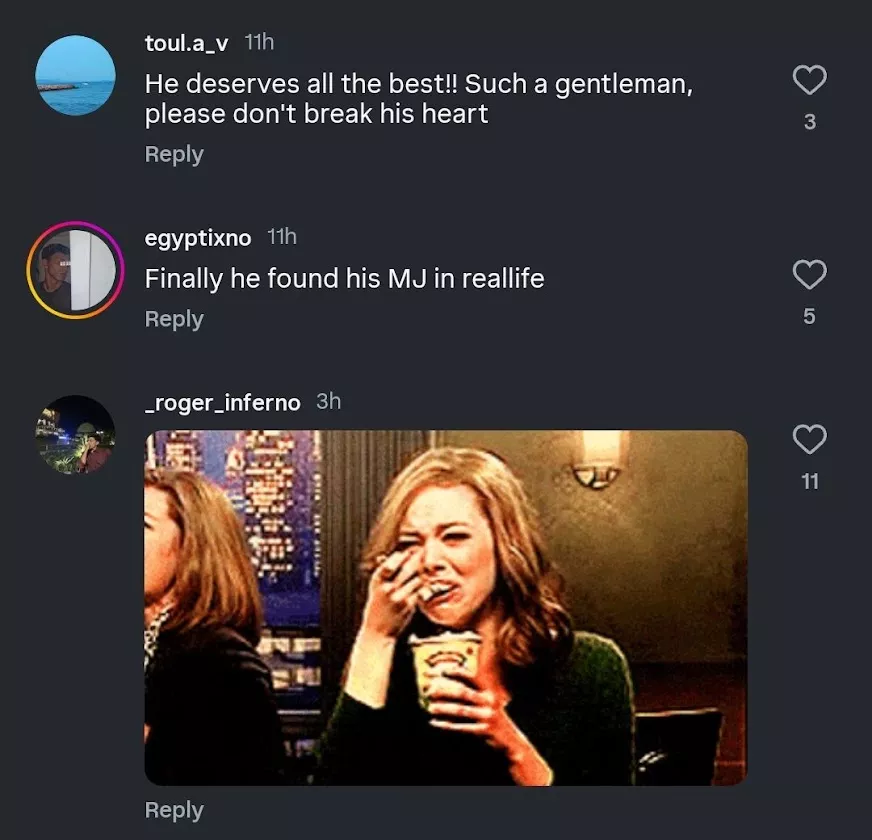Like toul.a_v's comment with the heart
The width and height of the screenshot is (872, 840).
(809, 80)
